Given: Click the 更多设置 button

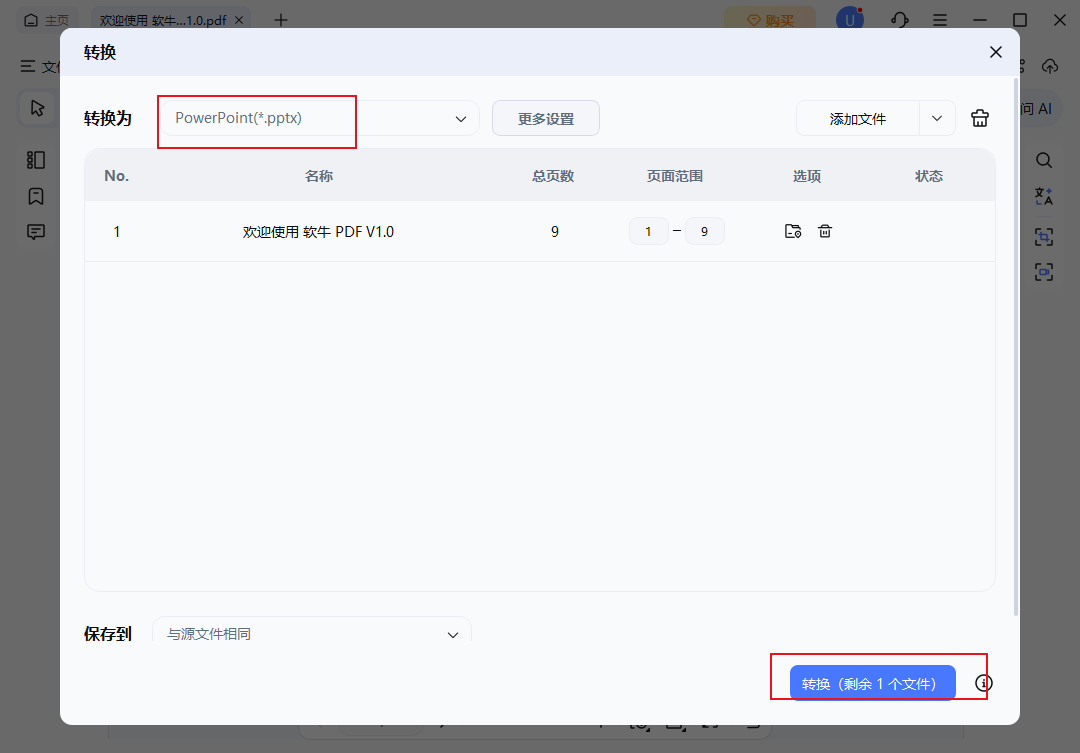Looking at the screenshot, I should (546, 118).
